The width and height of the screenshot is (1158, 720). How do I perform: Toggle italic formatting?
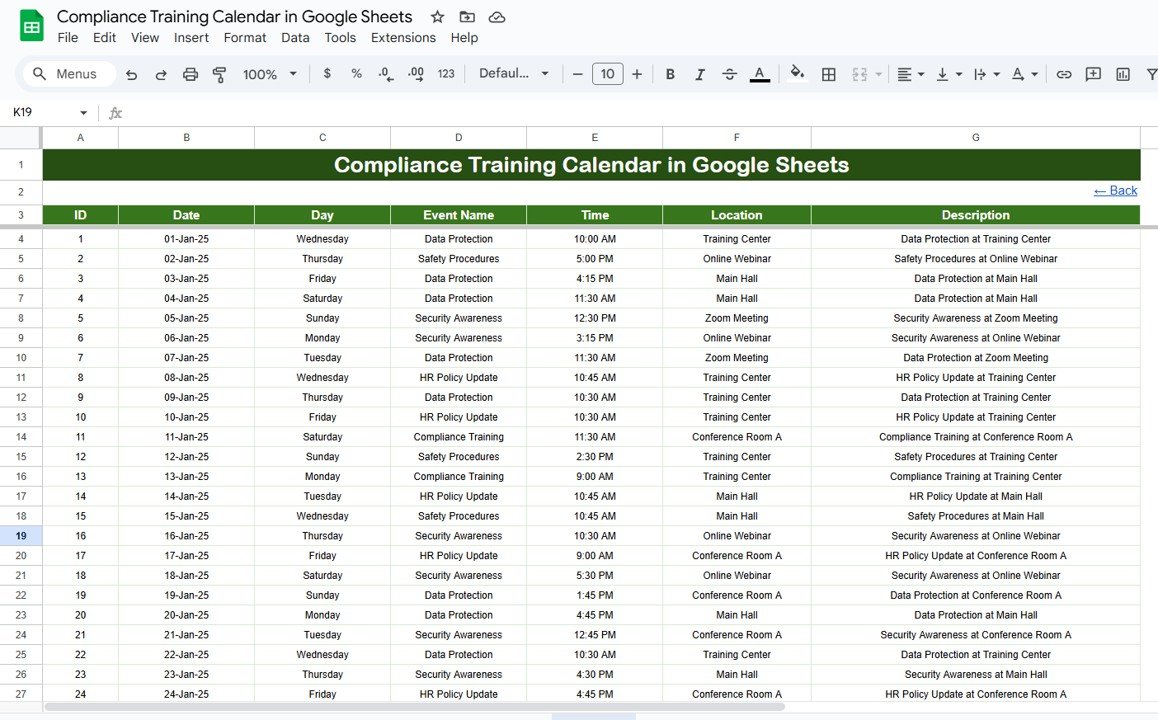(x=699, y=74)
